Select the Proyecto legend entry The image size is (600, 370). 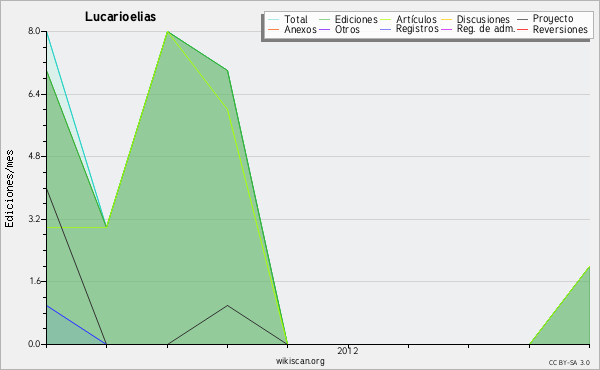545,19
